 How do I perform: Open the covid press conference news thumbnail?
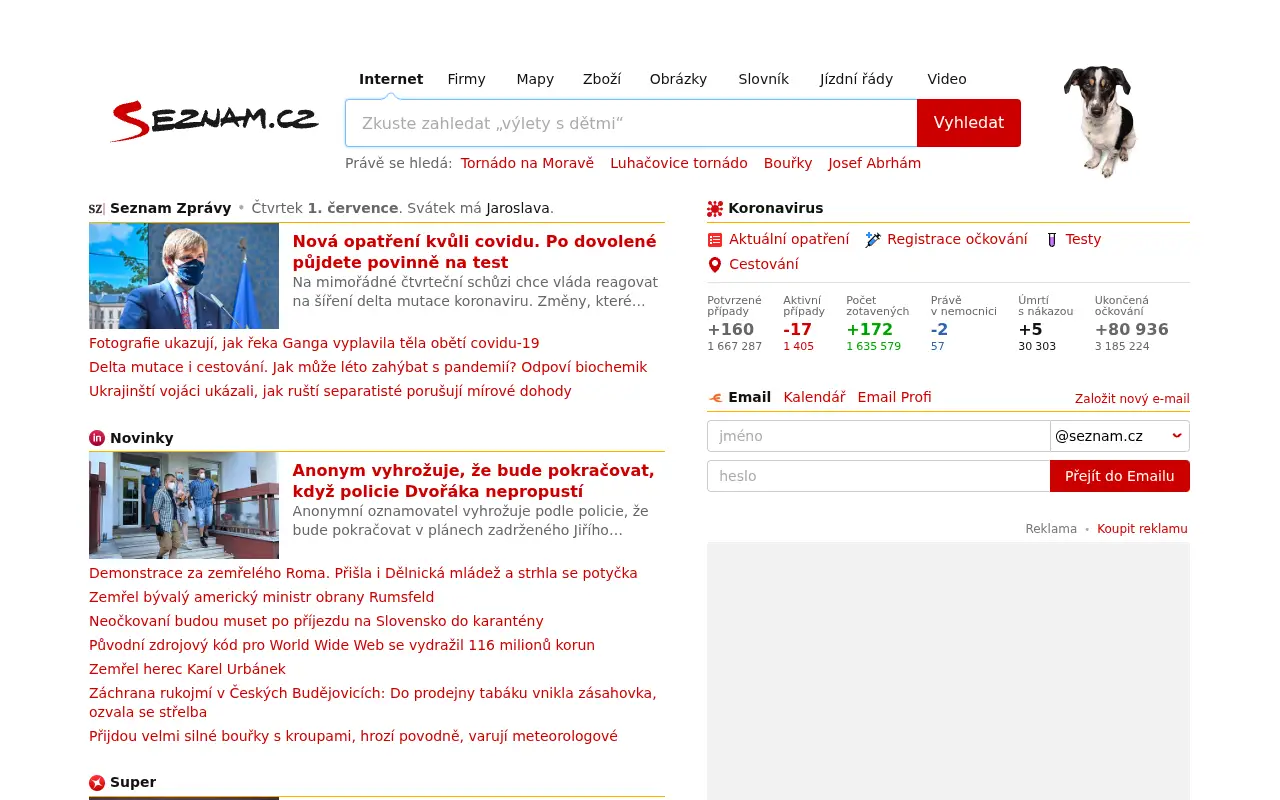coord(184,276)
